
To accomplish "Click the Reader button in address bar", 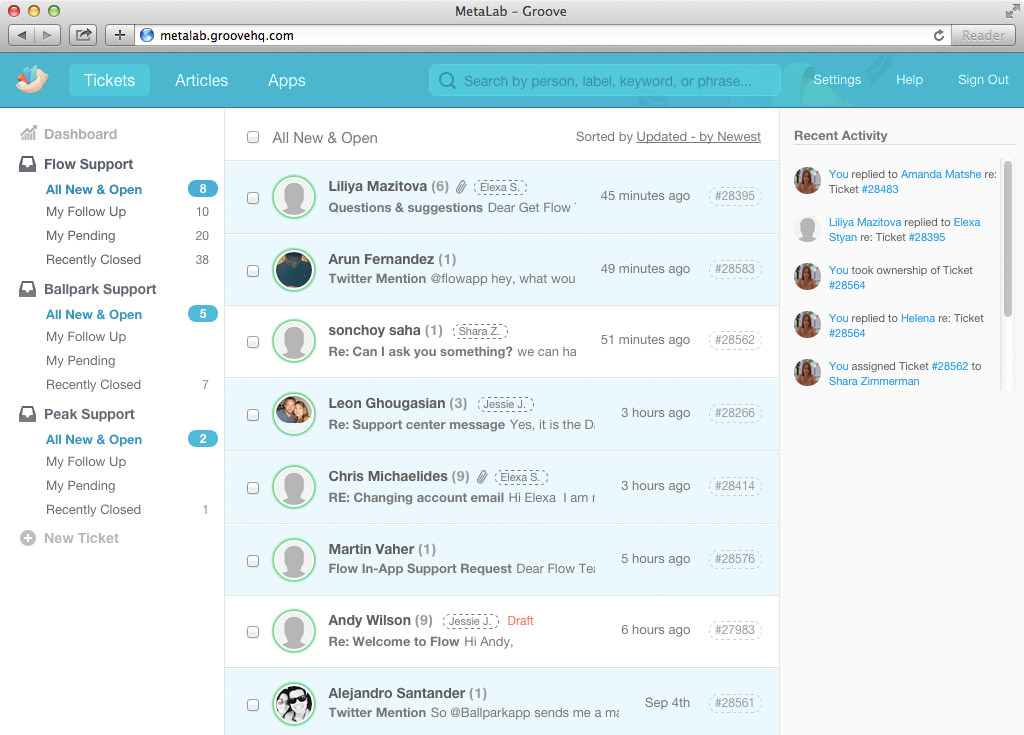I will pos(983,35).
